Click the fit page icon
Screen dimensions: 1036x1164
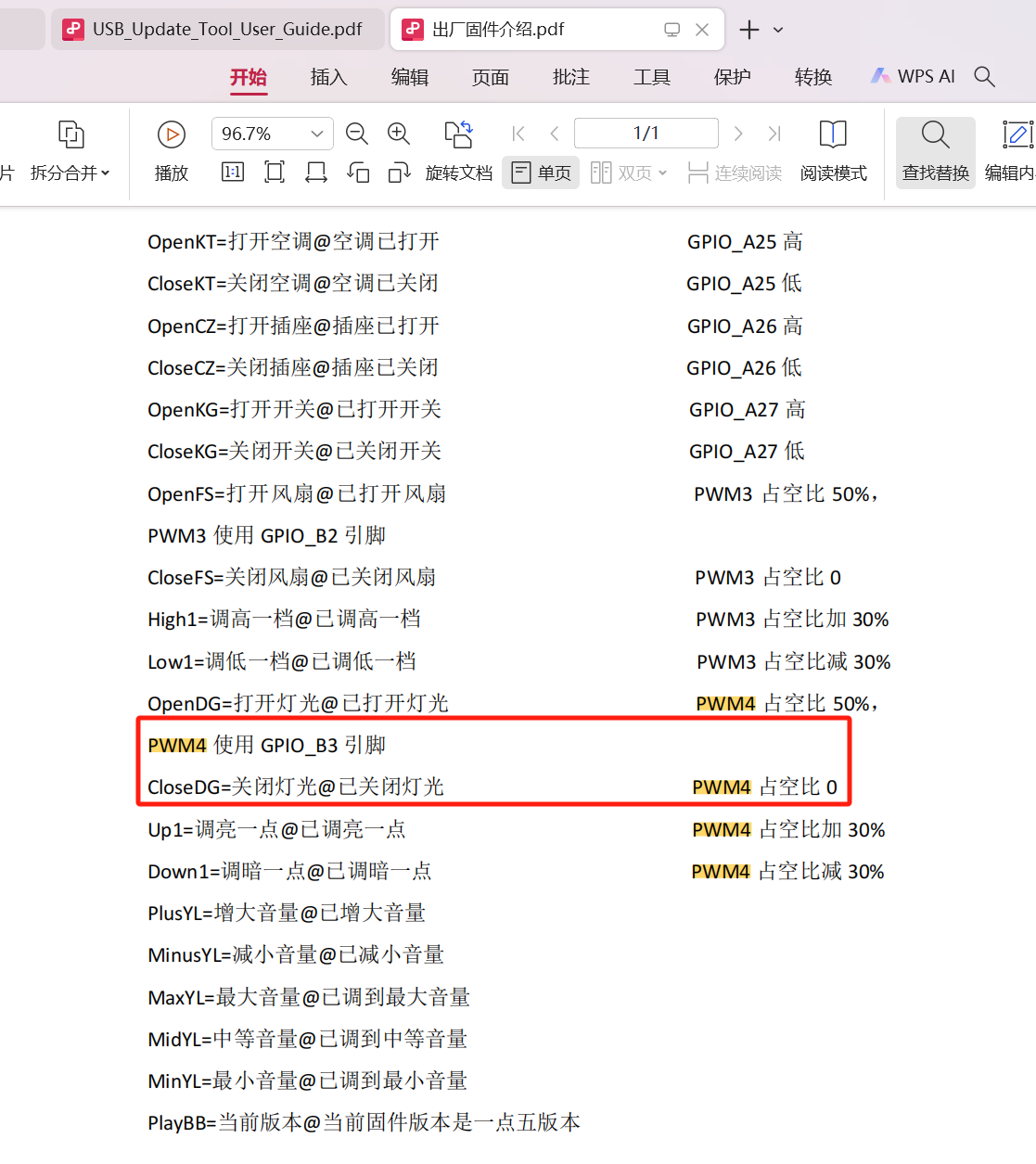click(275, 173)
